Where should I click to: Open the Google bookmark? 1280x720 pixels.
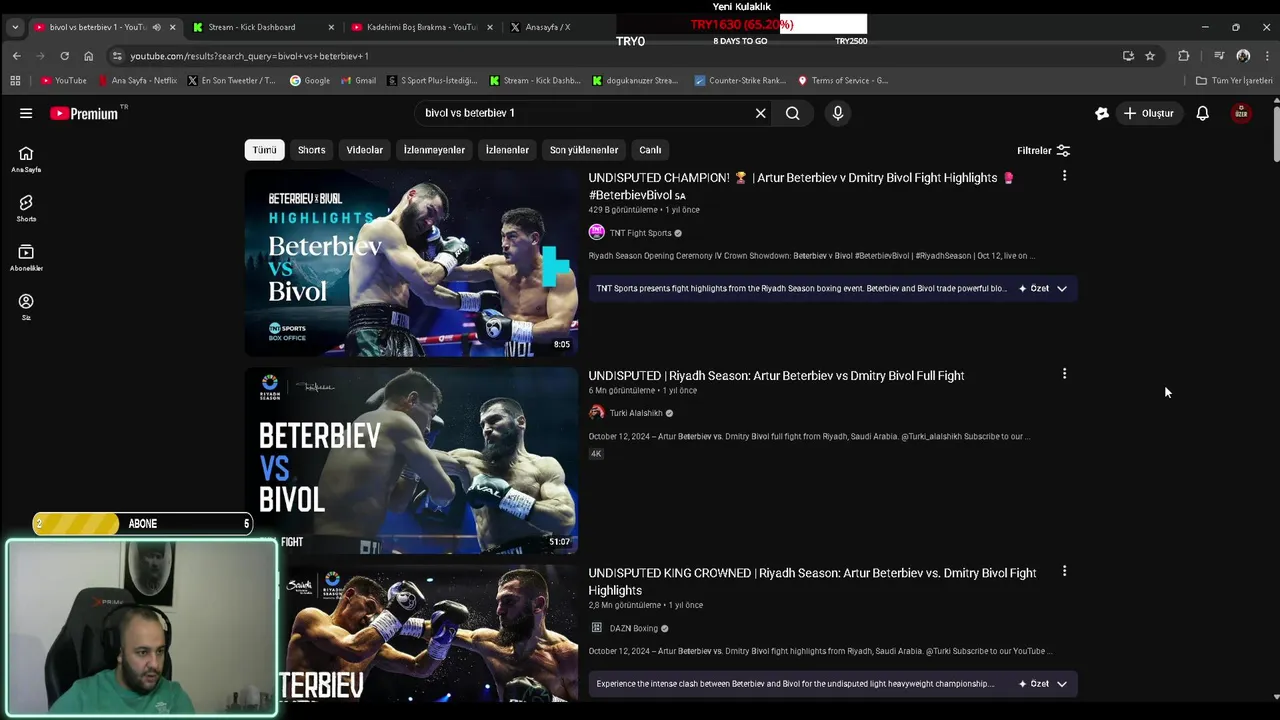[x=310, y=80]
